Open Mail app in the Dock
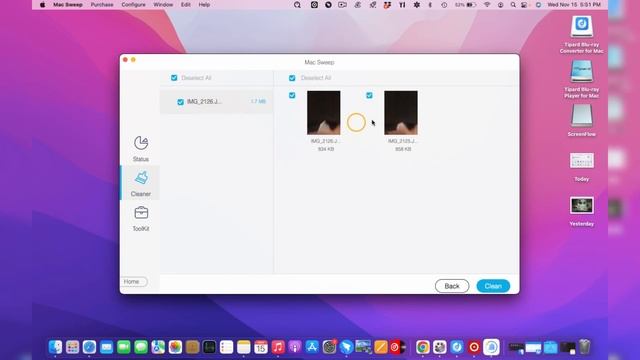Viewport: 640px width, 360px height. point(107,347)
